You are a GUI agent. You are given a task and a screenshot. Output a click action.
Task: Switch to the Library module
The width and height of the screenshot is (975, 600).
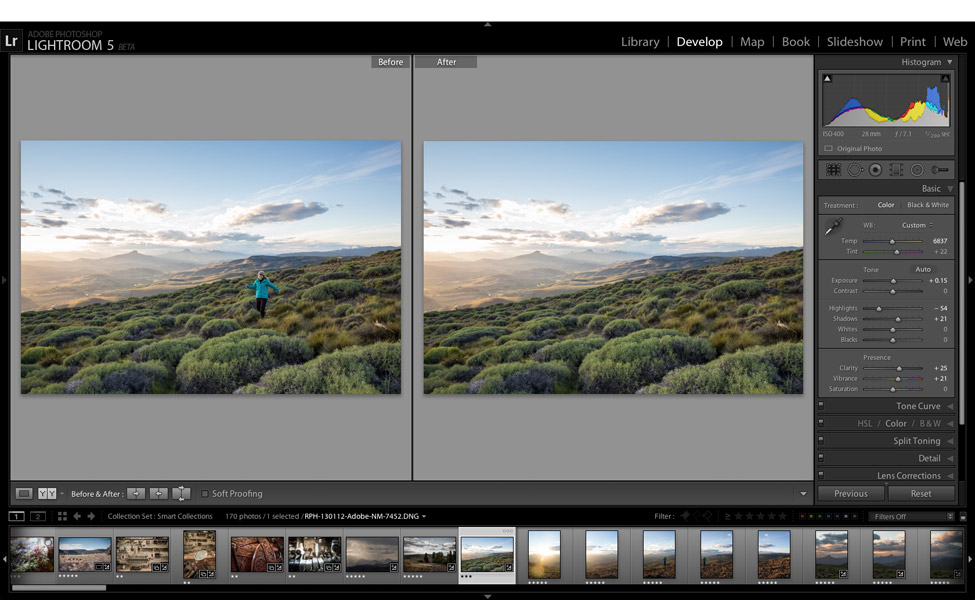tap(639, 42)
